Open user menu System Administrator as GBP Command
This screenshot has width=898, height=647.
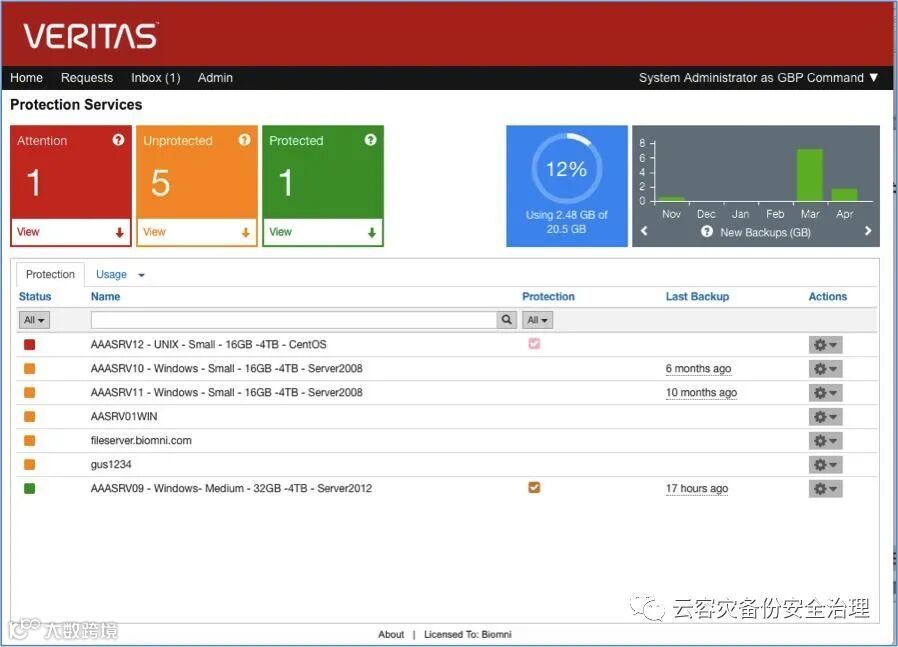(758, 78)
